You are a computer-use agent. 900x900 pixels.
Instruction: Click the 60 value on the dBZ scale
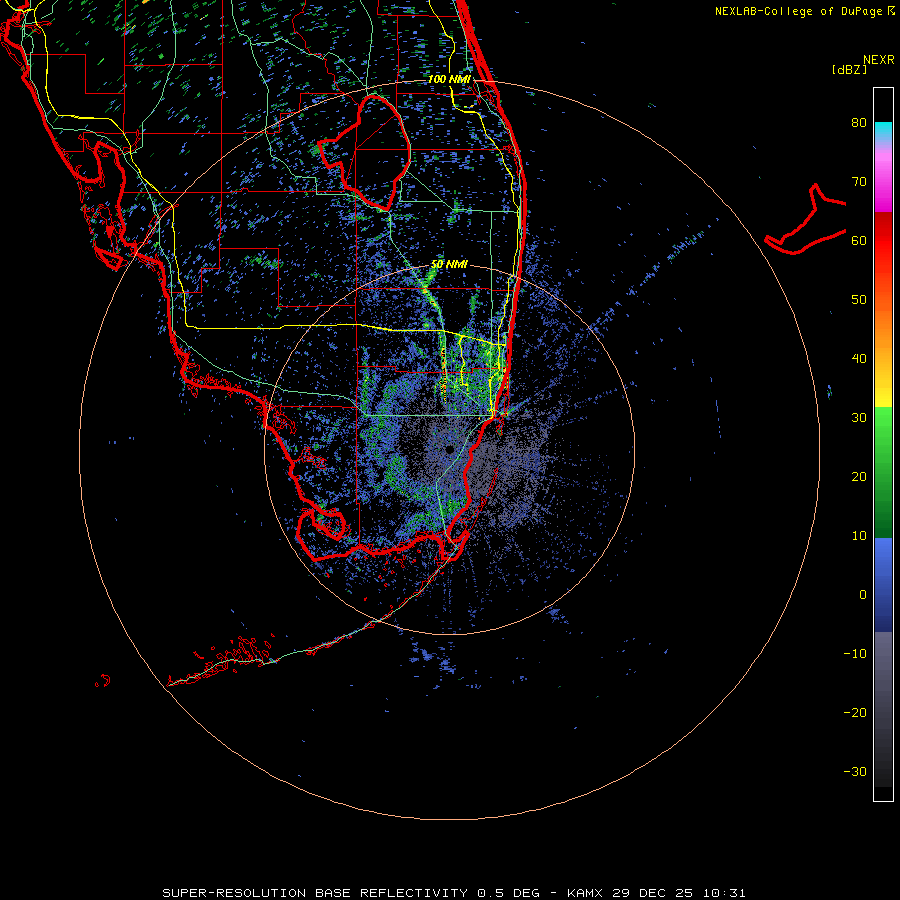[x=859, y=241]
